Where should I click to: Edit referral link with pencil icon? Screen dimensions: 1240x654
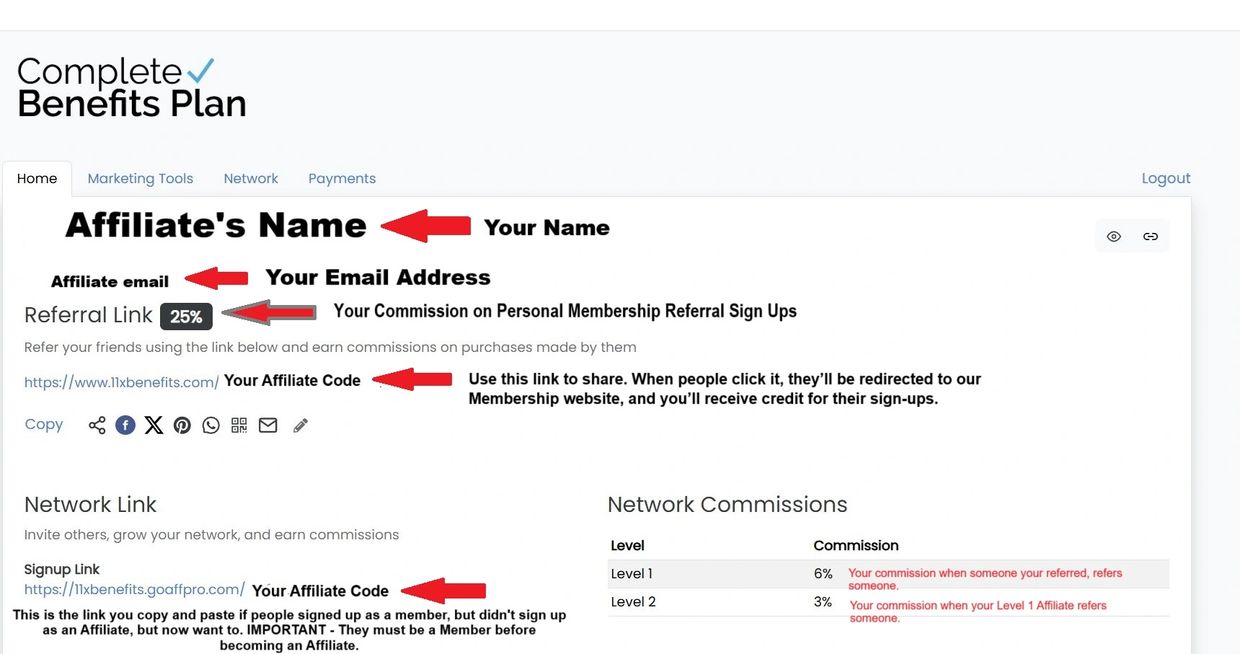300,425
